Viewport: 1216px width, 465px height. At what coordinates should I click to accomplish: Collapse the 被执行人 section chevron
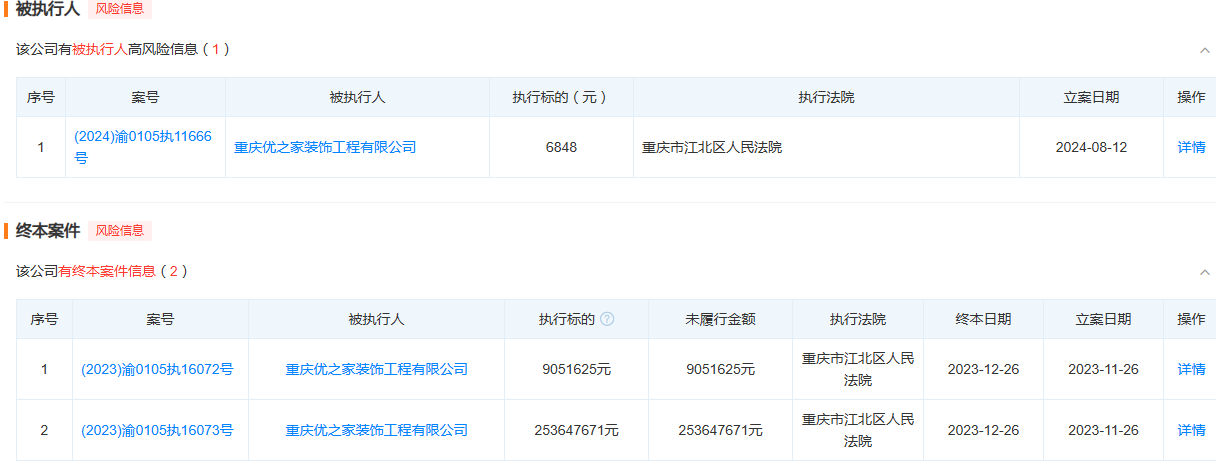(x=1205, y=49)
